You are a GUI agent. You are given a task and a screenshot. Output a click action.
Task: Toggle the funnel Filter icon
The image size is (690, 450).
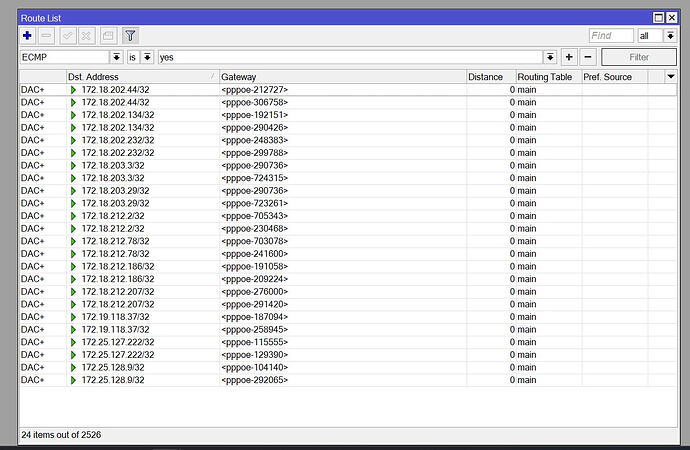pos(130,36)
